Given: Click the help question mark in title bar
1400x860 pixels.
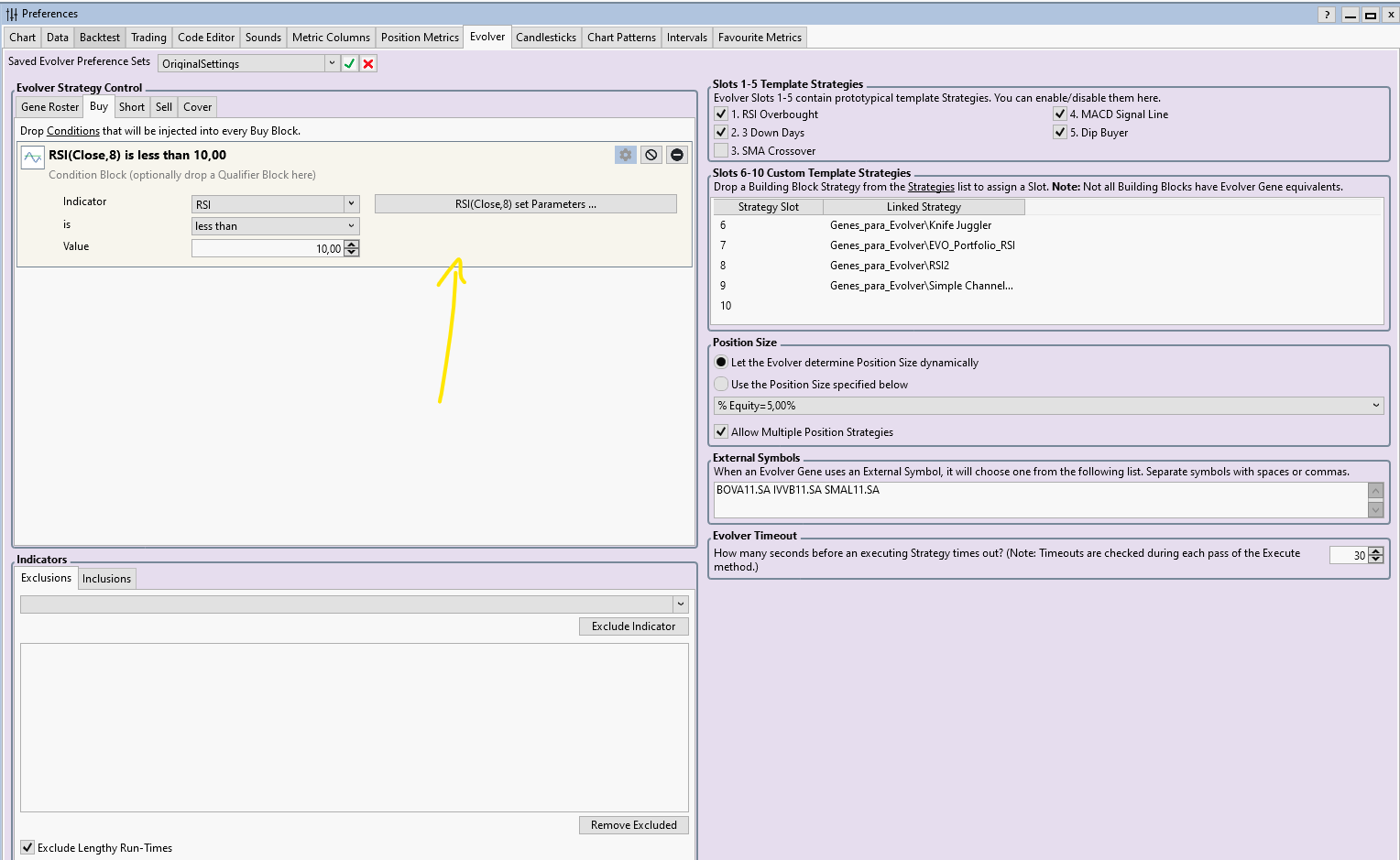Looking at the screenshot, I should [1327, 15].
